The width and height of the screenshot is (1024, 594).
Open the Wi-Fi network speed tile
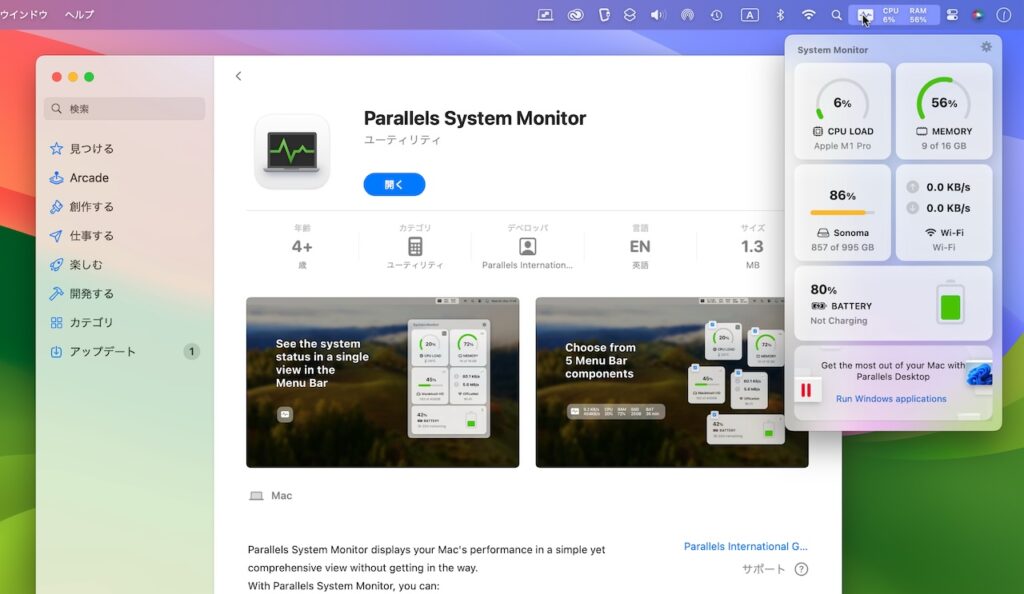pos(943,211)
